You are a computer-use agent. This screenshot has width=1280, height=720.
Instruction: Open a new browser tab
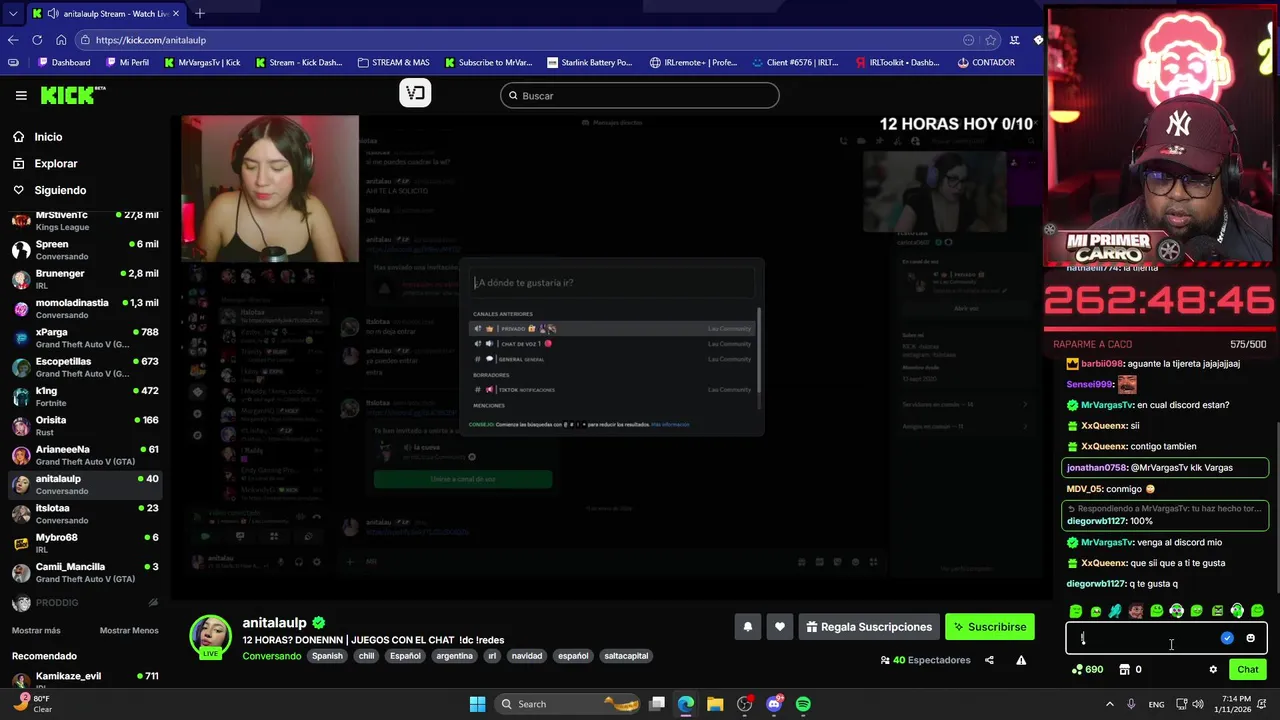pyautogui.click(x=200, y=13)
